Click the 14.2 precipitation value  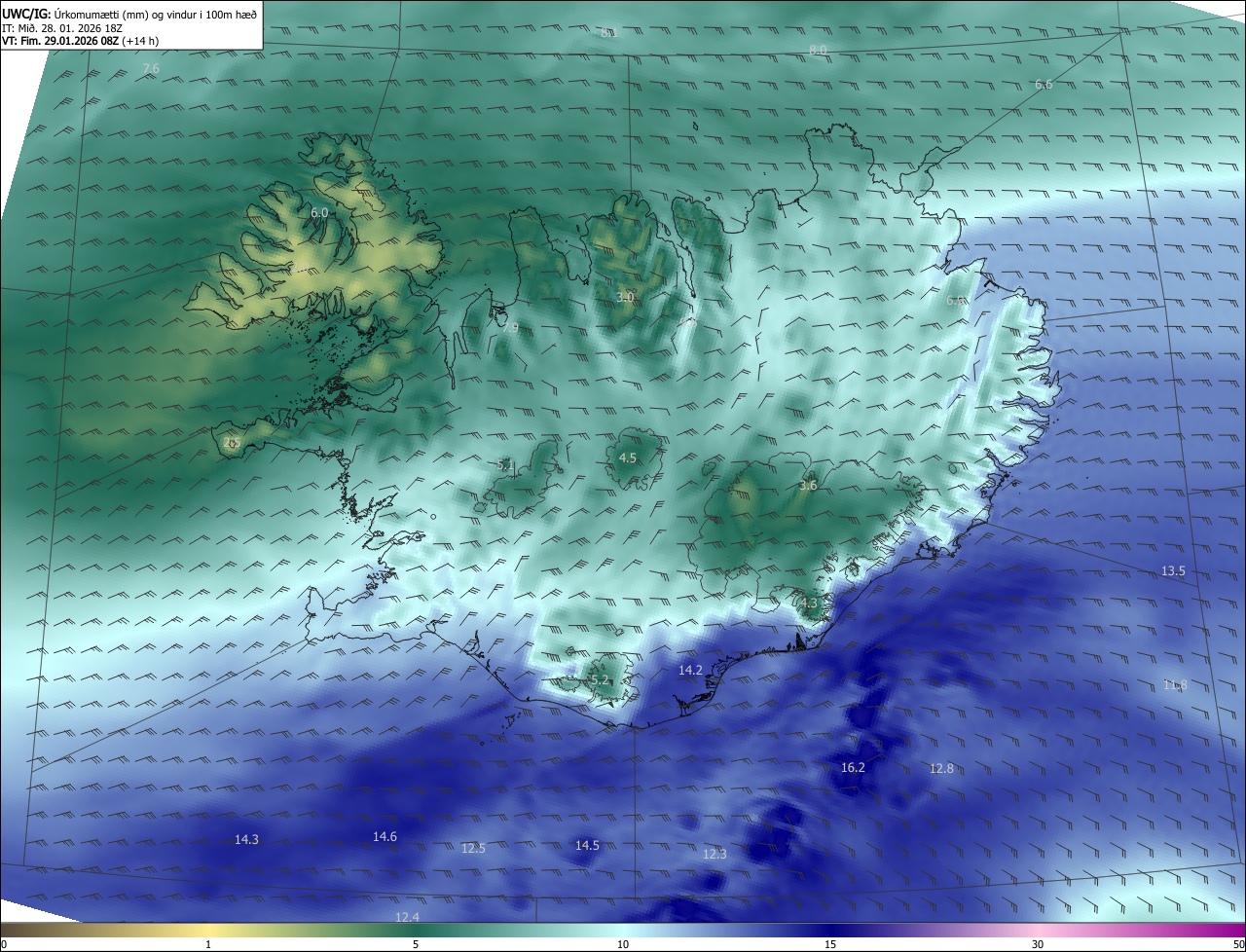click(690, 670)
